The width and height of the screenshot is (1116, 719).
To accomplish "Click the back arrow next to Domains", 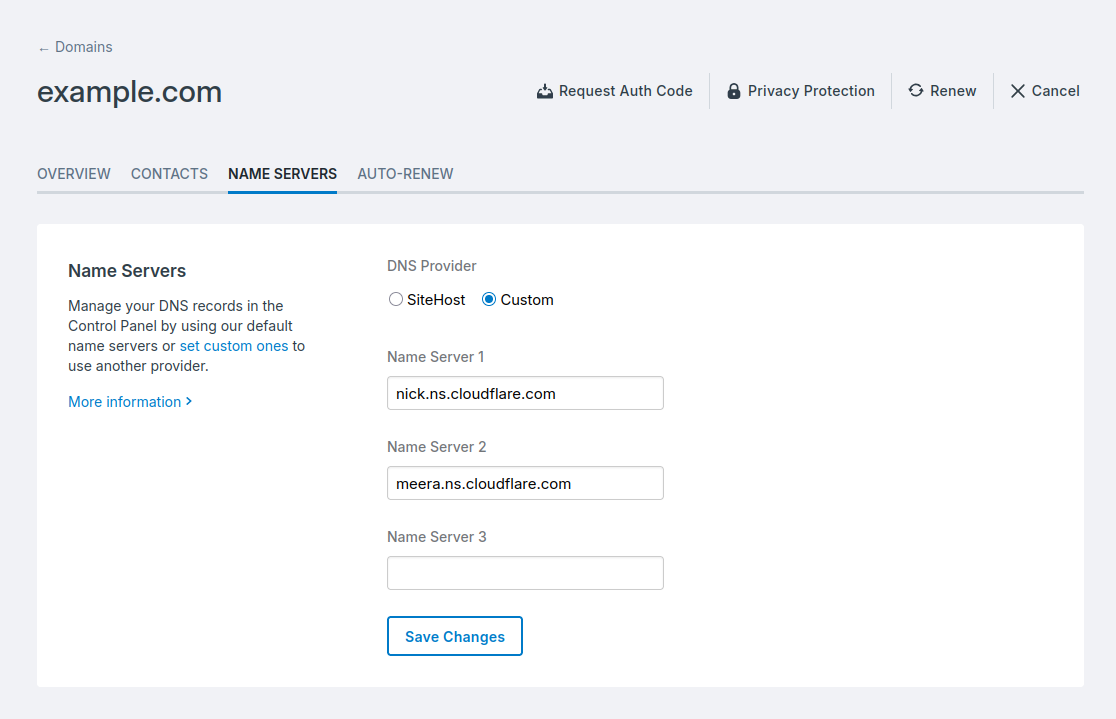I will coord(41,46).
